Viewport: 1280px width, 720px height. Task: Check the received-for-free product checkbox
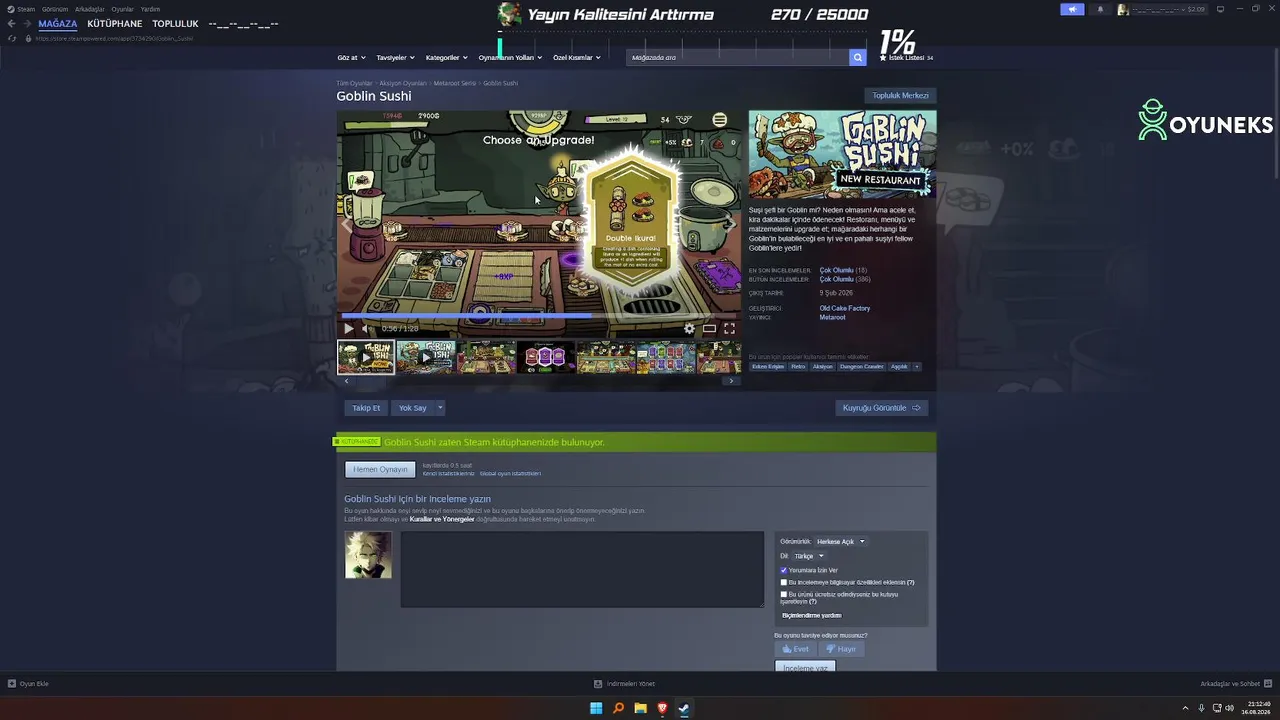pyautogui.click(x=784, y=594)
